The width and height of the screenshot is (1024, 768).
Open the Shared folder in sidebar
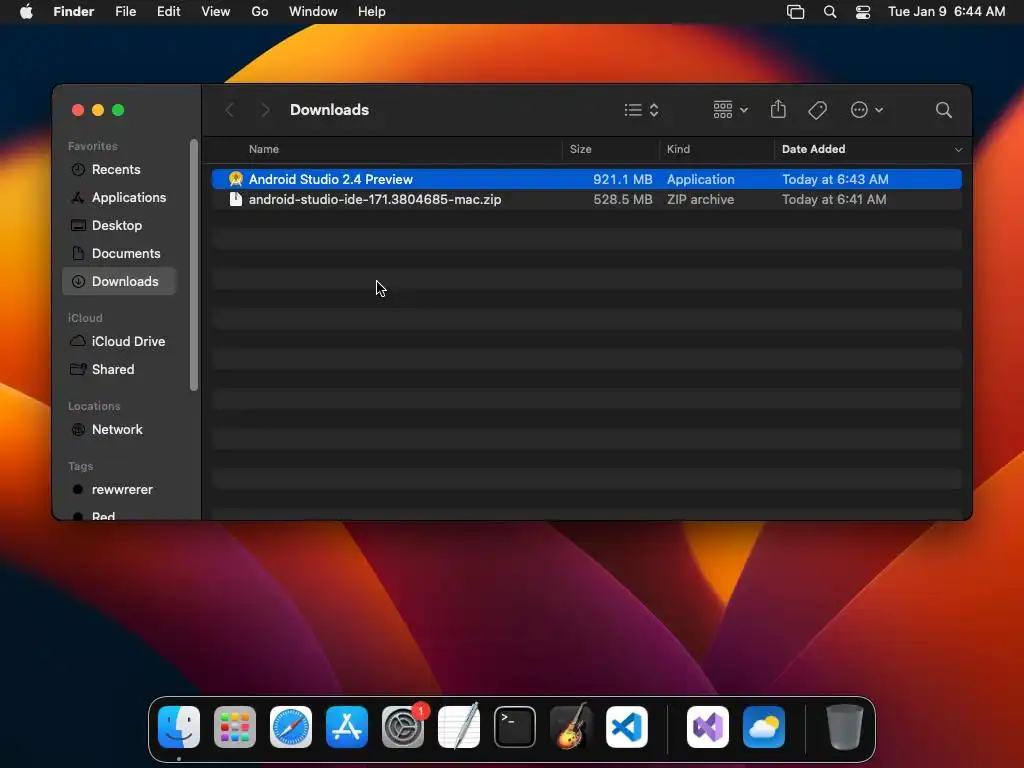(x=119, y=370)
